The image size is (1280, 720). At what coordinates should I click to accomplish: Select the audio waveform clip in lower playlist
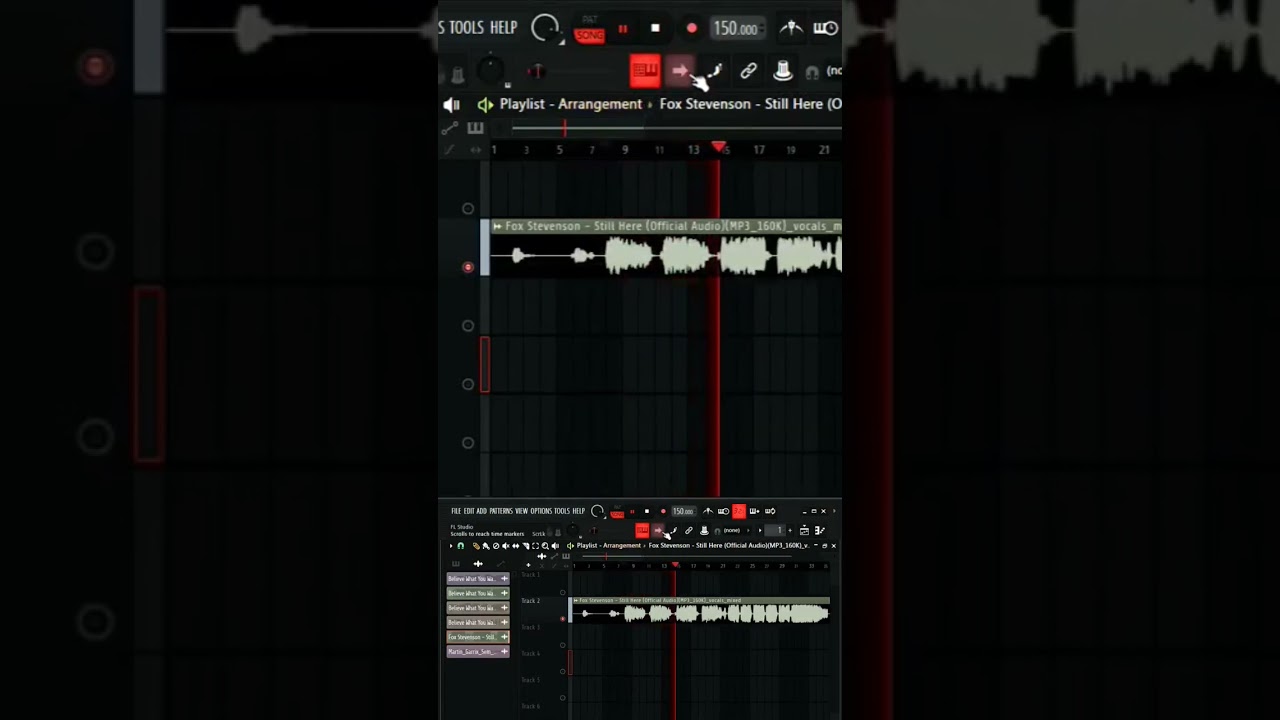pyautogui.click(x=701, y=613)
